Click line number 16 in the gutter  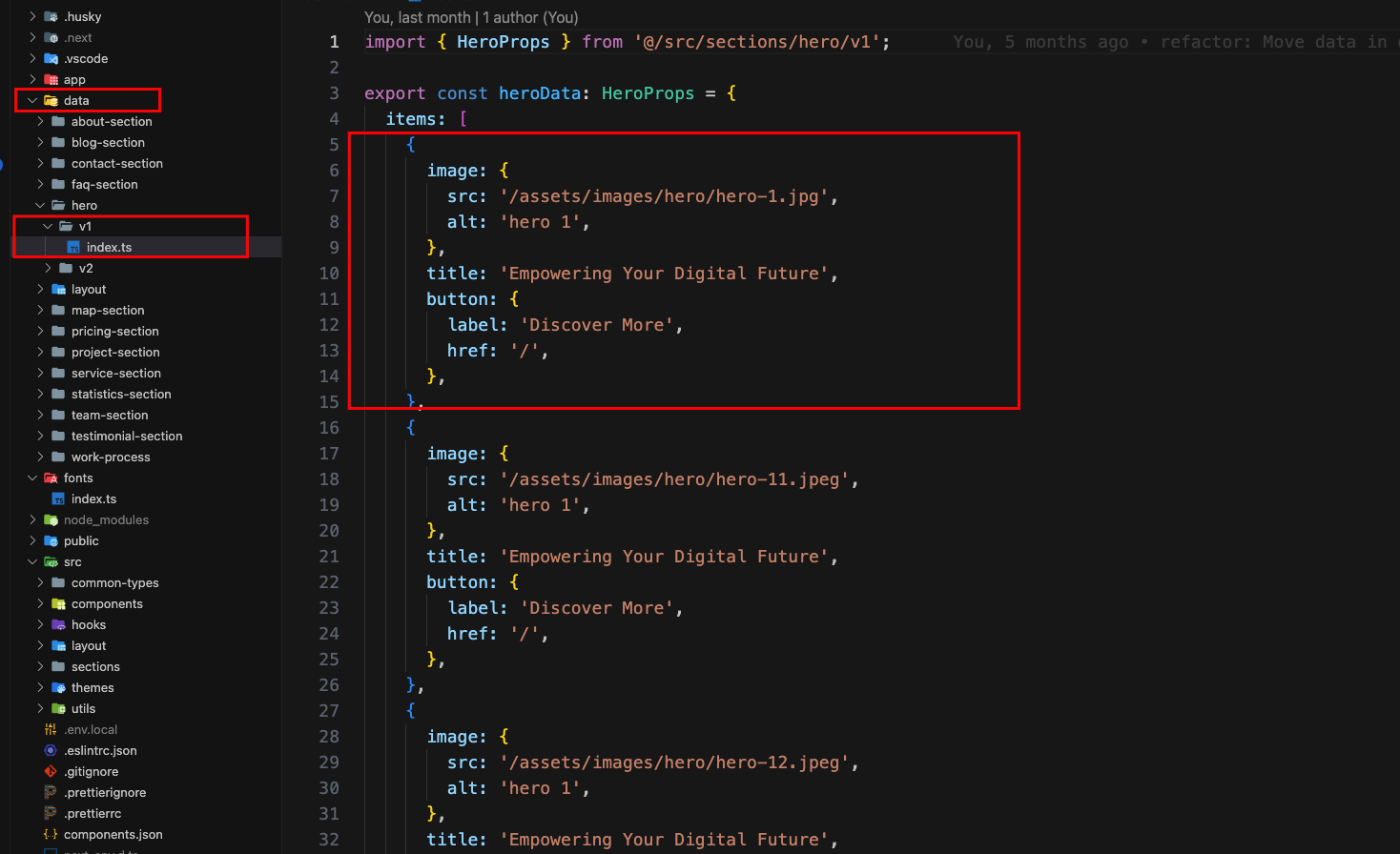pyautogui.click(x=329, y=428)
